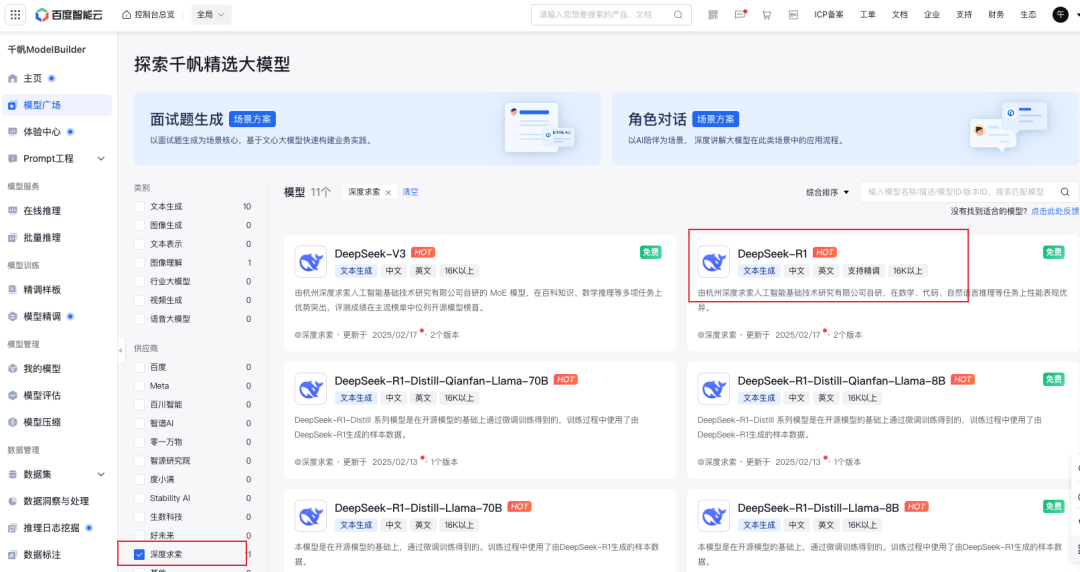1080x572 pixels.
Task: Click the 批量推理 sidebar icon
Action: pyautogui.click(x=12, y=238)
